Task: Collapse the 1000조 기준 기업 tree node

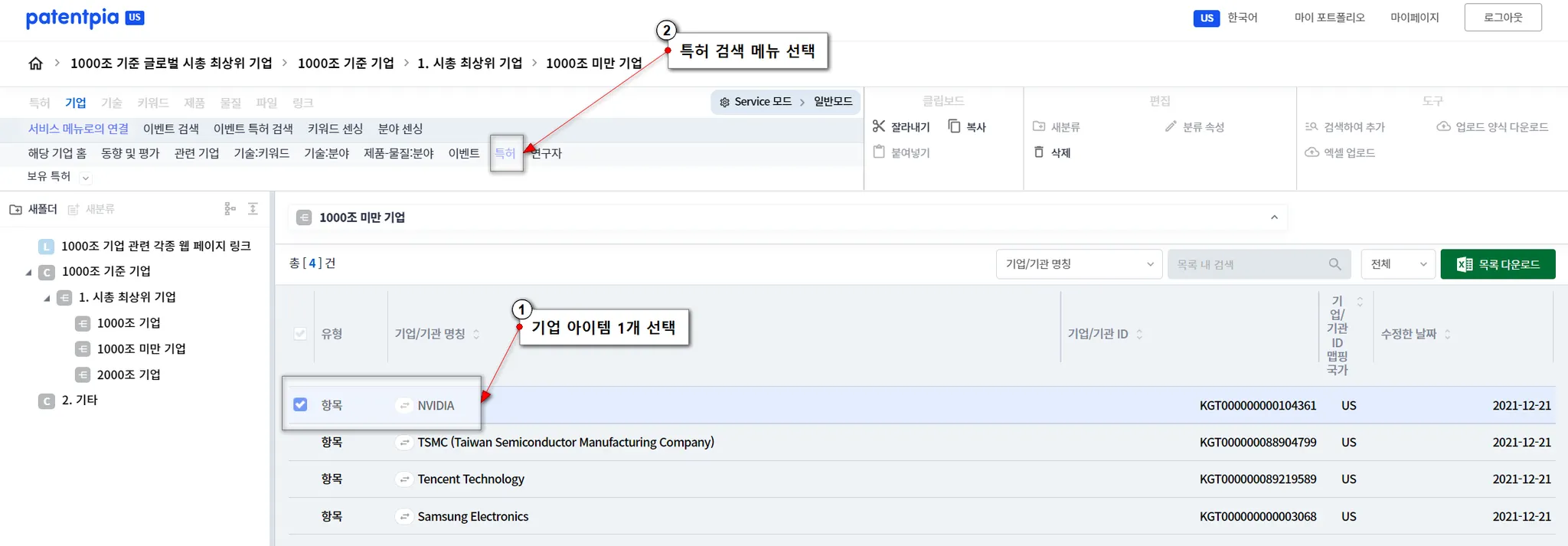Action: click(29, 273)
